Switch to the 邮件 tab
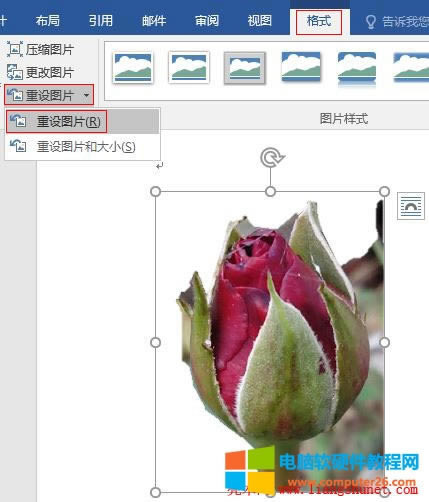This screenshot has height=502, width=429. click(154, 21)
